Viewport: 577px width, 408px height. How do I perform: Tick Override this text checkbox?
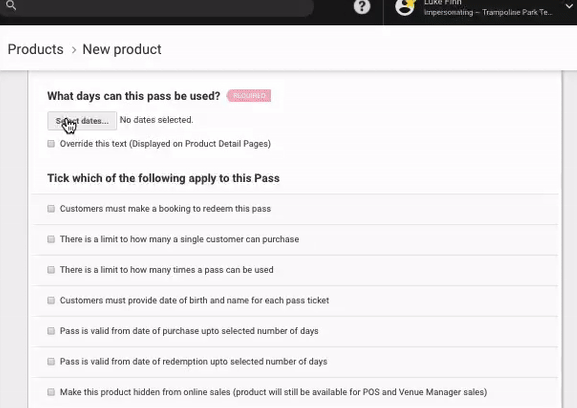pos(51,143)
